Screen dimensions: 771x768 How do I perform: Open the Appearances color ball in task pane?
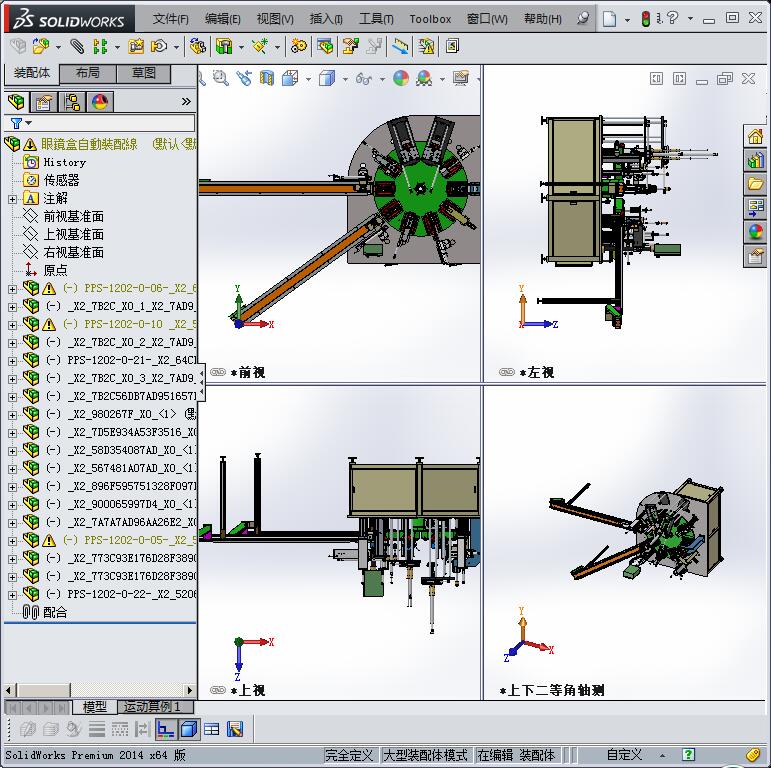click(756, 231)
